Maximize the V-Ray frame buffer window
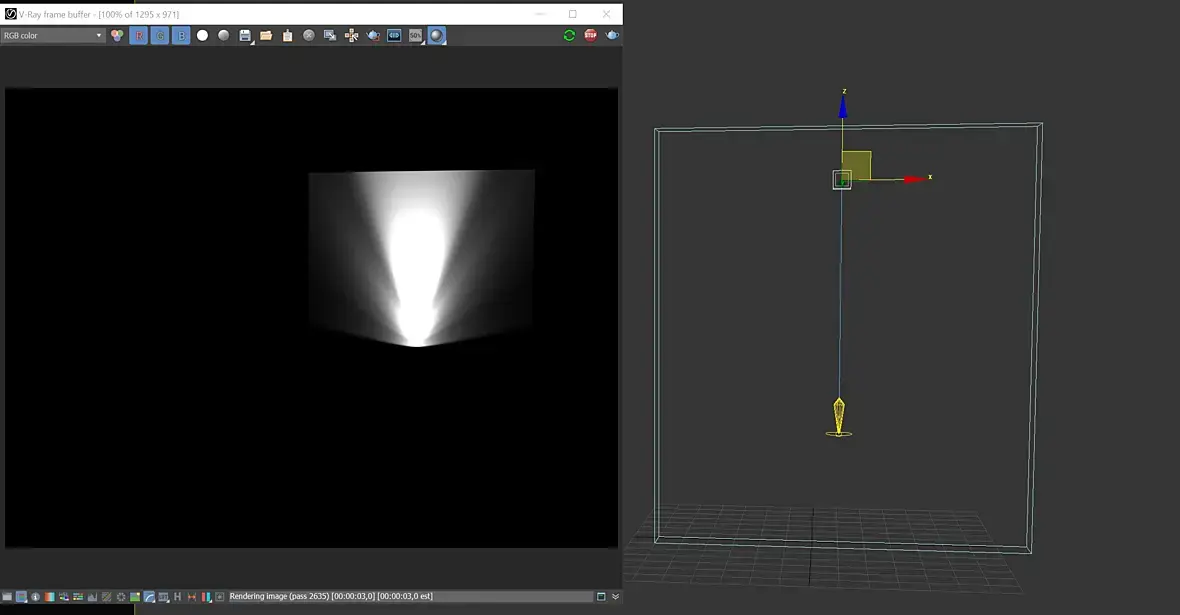 pos(573,14)
